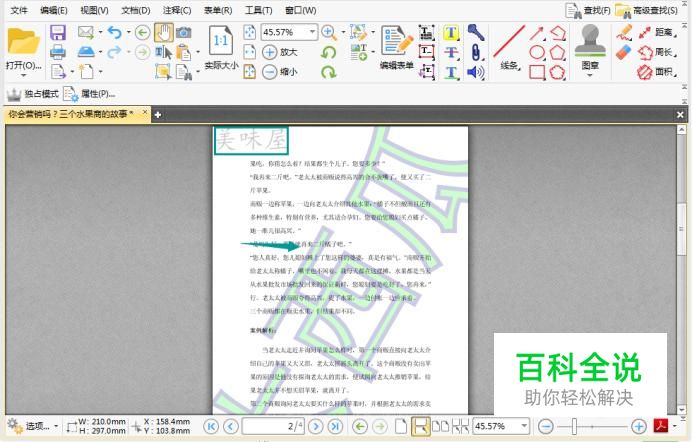Select the Snapshot camera tool
692x442 pixels.
tap(184, 32)
